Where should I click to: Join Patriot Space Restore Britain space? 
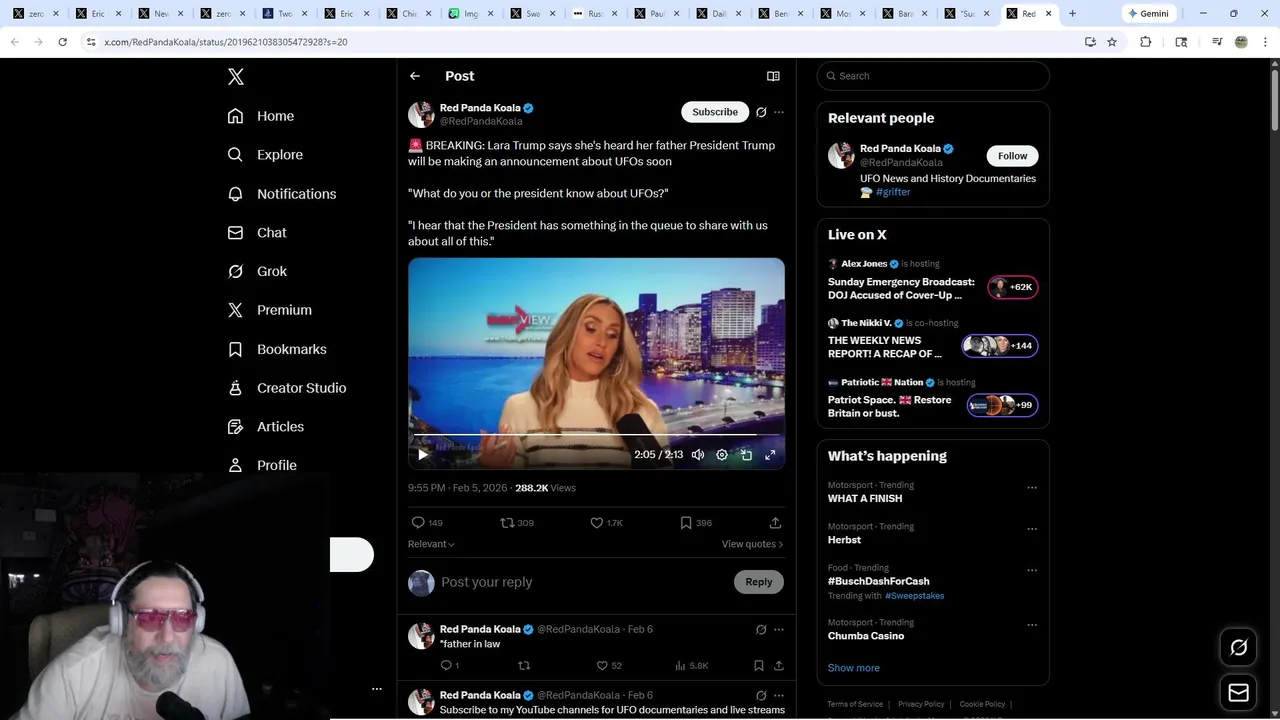[932, 398]
